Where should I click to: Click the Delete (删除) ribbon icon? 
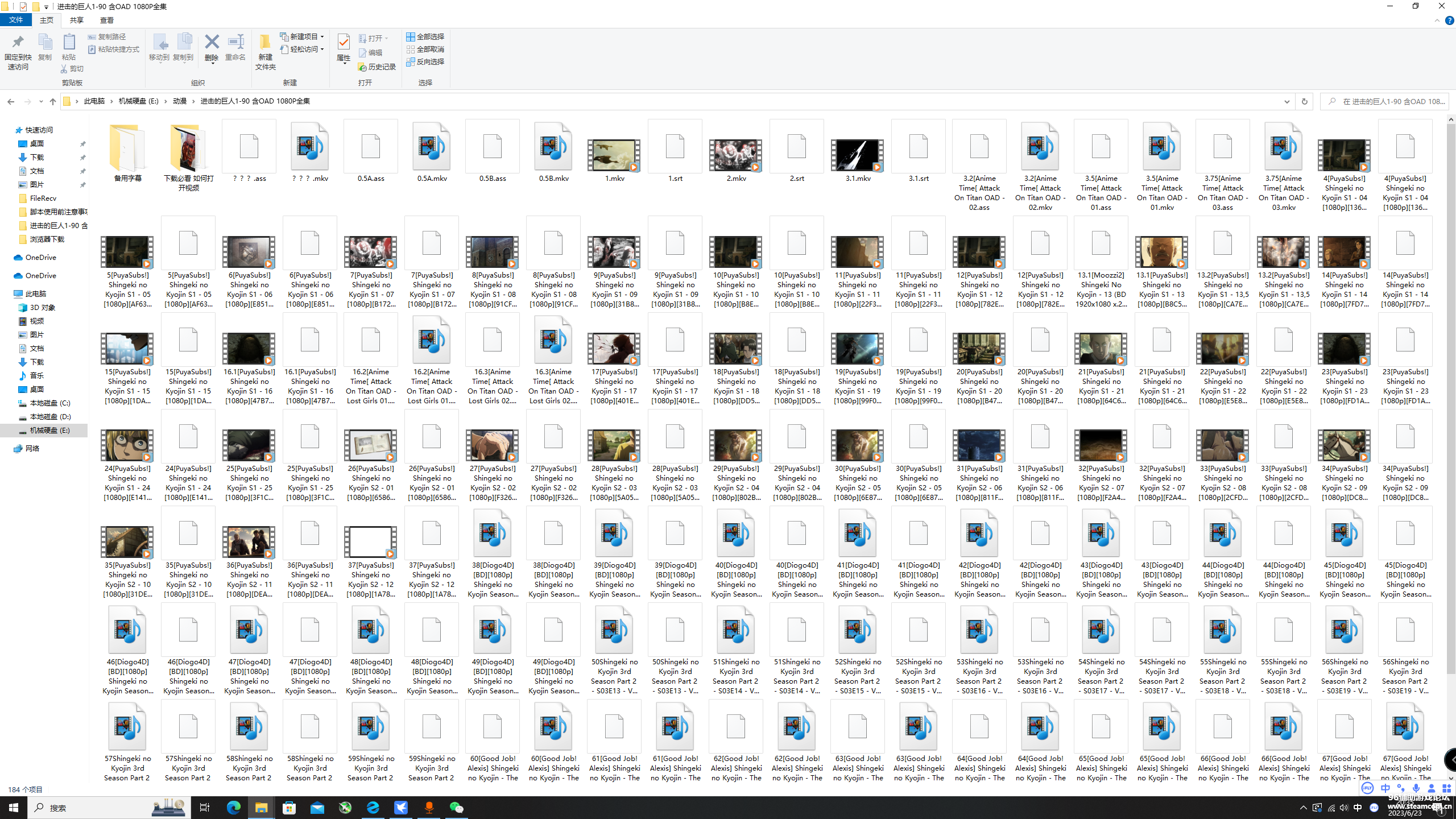click(212, 43)
